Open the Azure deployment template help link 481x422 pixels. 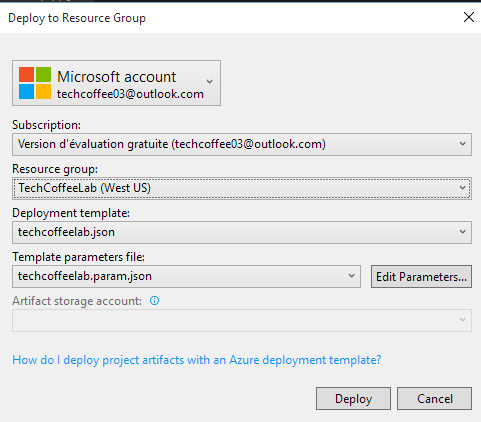tap(197, 360)
